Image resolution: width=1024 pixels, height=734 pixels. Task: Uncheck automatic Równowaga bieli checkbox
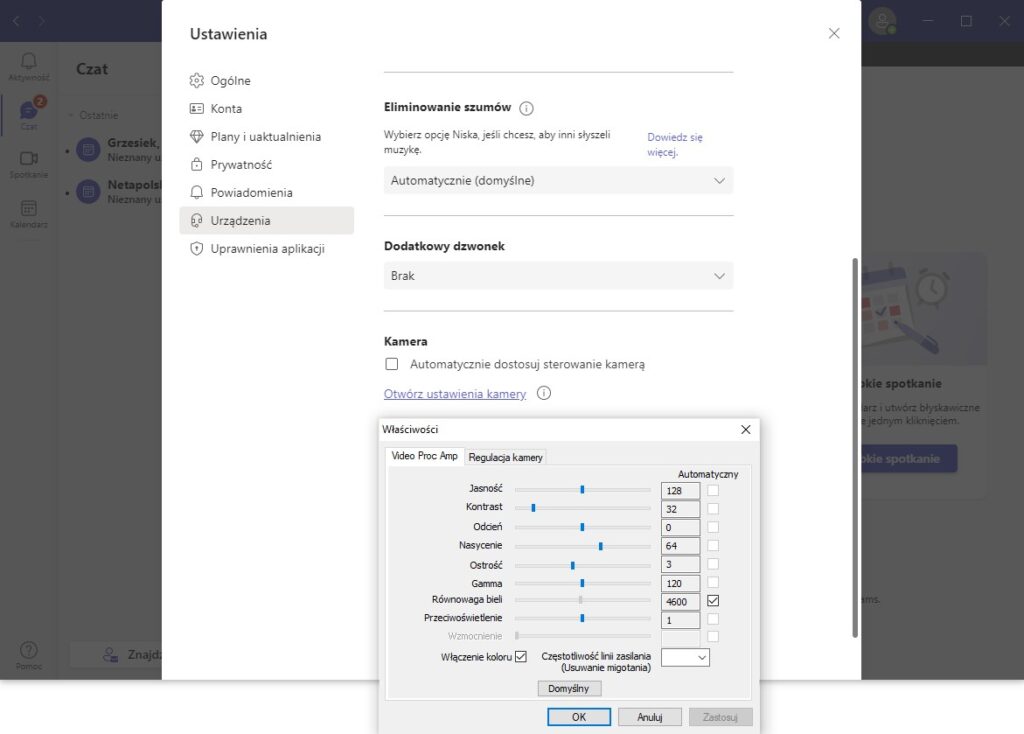point(713,600)
